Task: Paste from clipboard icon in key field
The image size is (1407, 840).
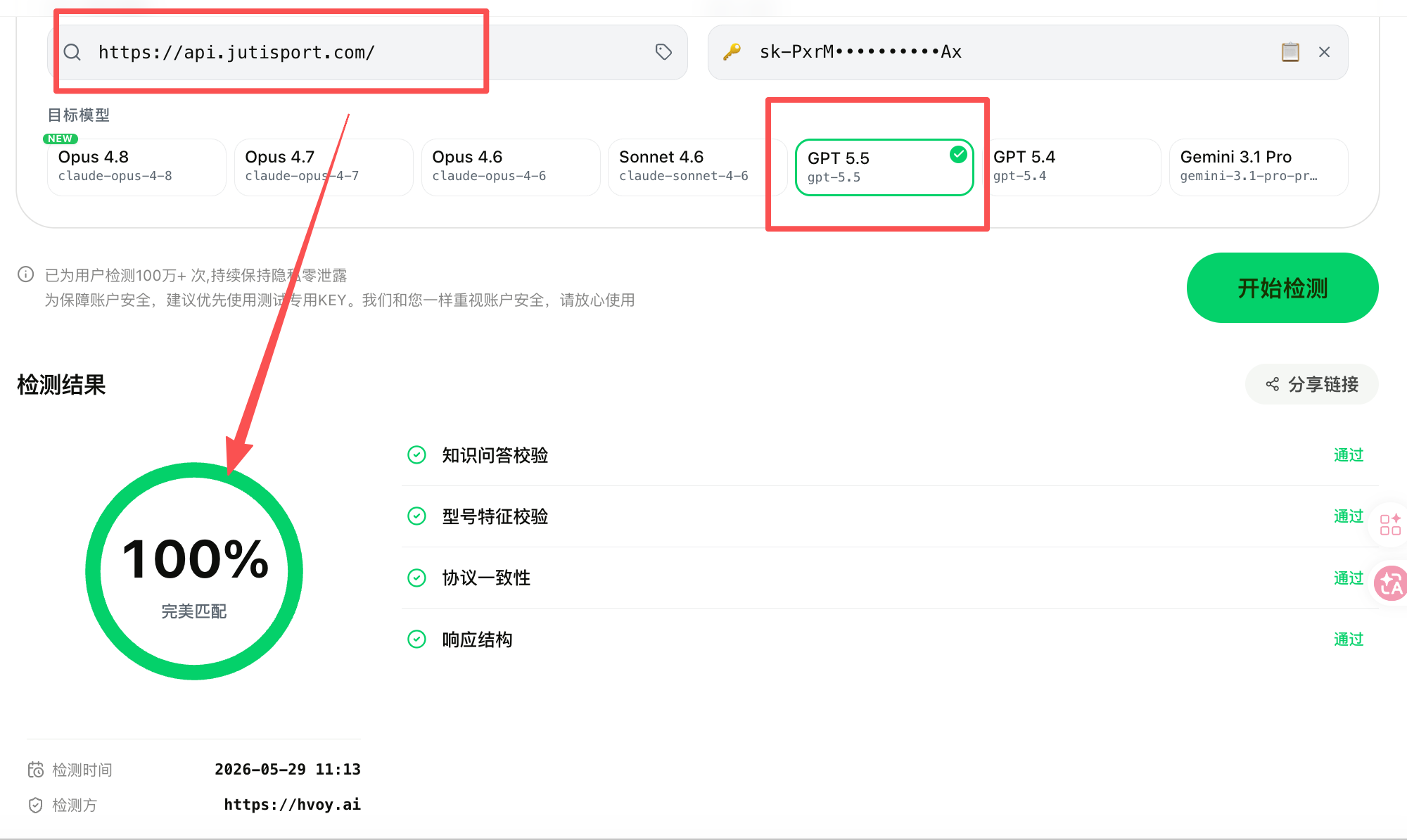Action: click(1290, 52)
